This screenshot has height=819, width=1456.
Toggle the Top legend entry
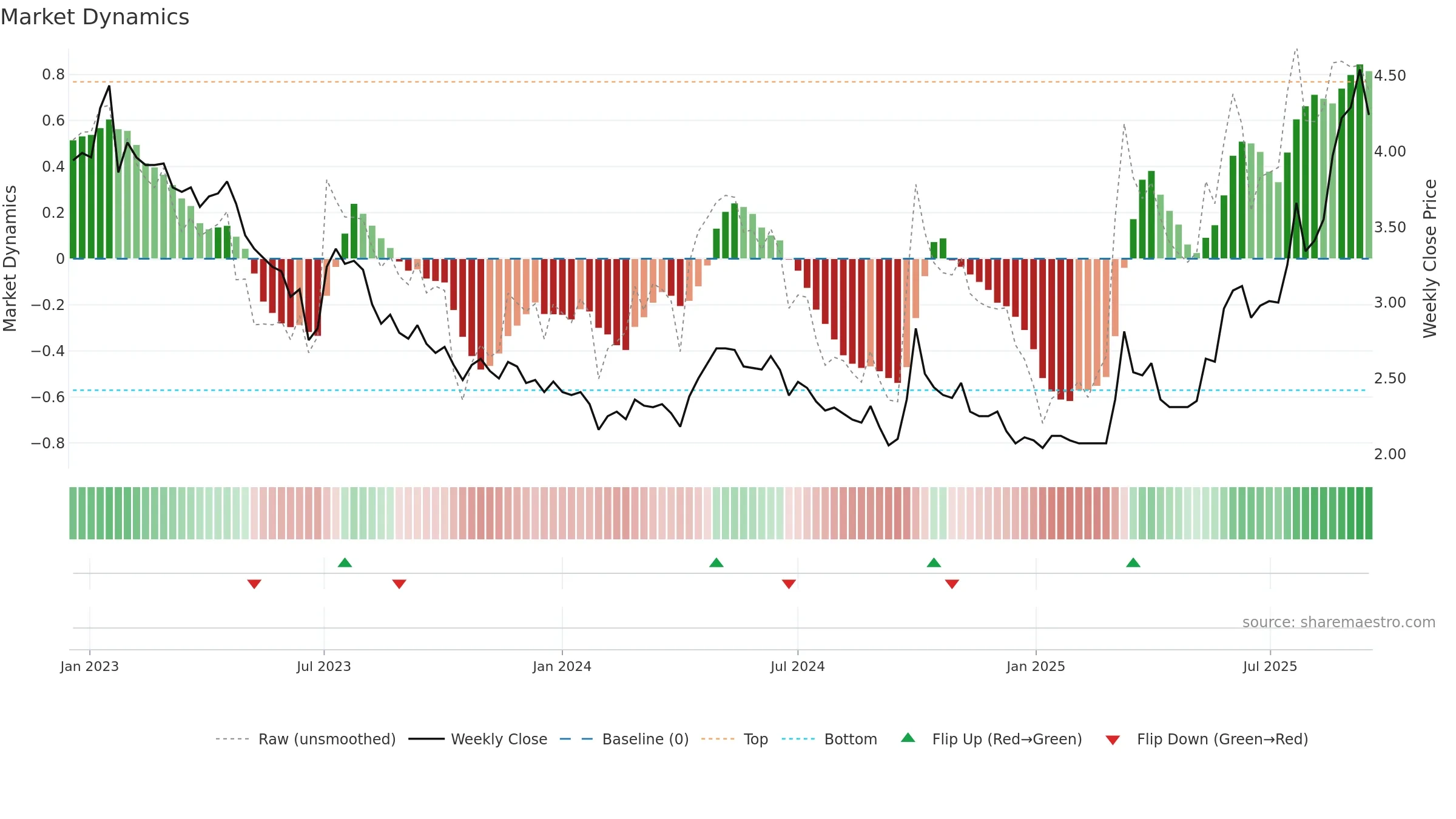click(x=735, y=739)
